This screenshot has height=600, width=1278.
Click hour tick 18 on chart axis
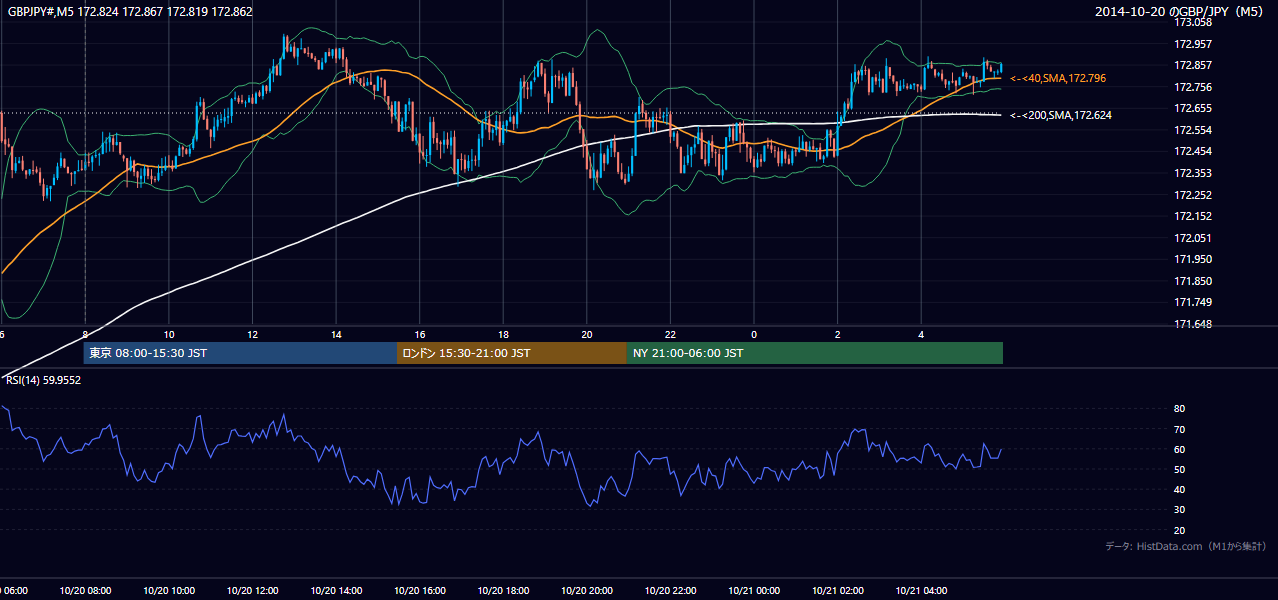pyautogui.click(x=504, y=334)
